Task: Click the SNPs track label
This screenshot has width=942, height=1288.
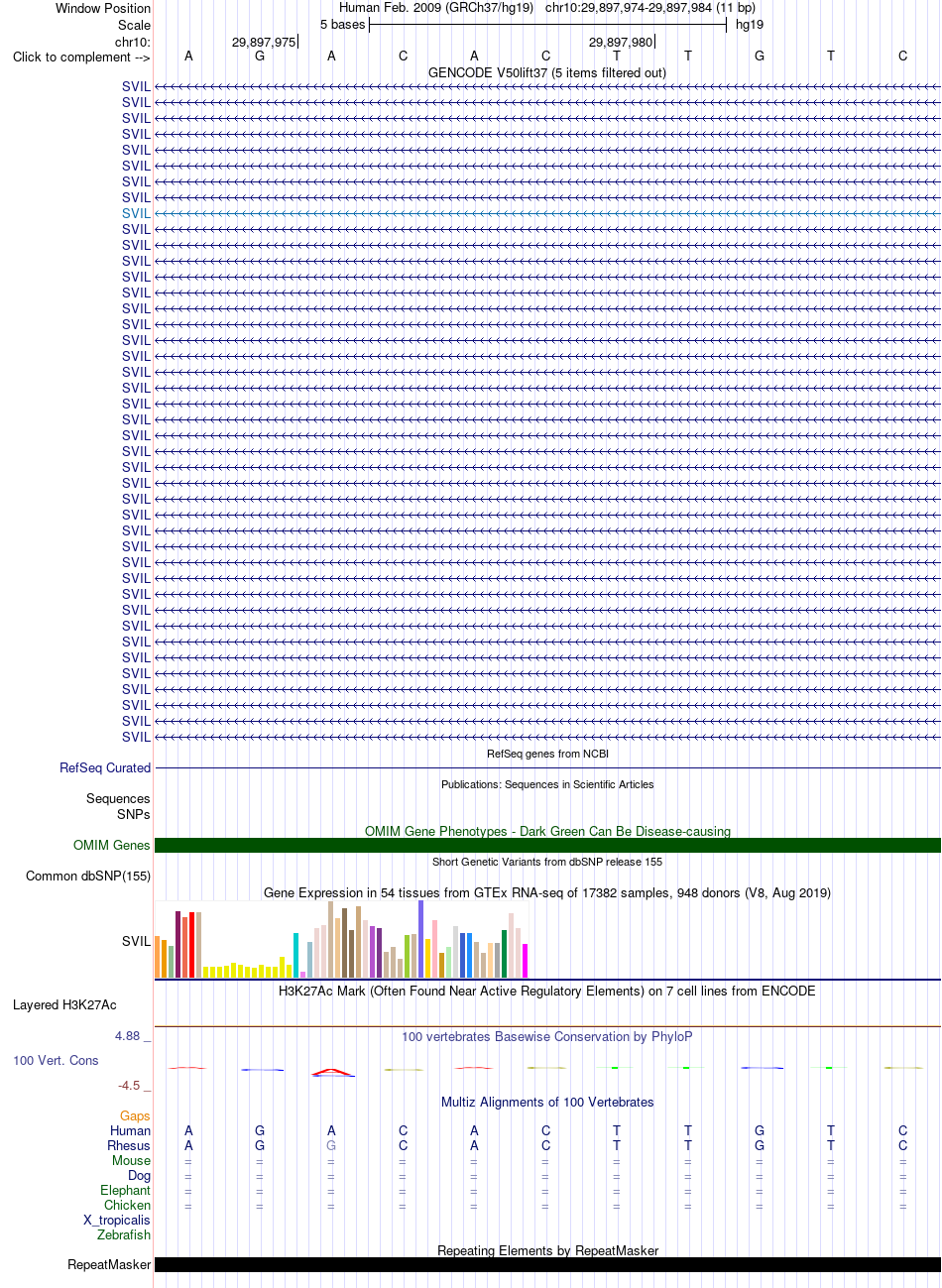Action: (134, 814)
